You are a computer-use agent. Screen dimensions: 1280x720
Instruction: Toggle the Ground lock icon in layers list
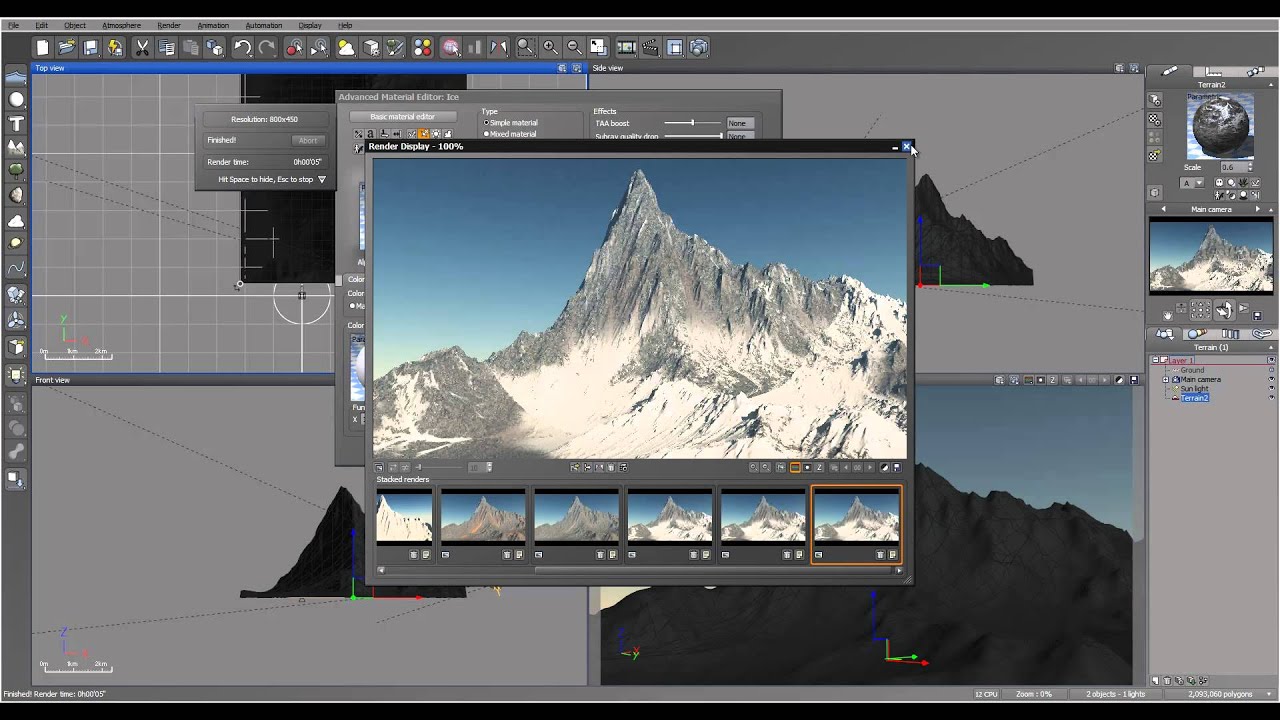point(1272,370)
